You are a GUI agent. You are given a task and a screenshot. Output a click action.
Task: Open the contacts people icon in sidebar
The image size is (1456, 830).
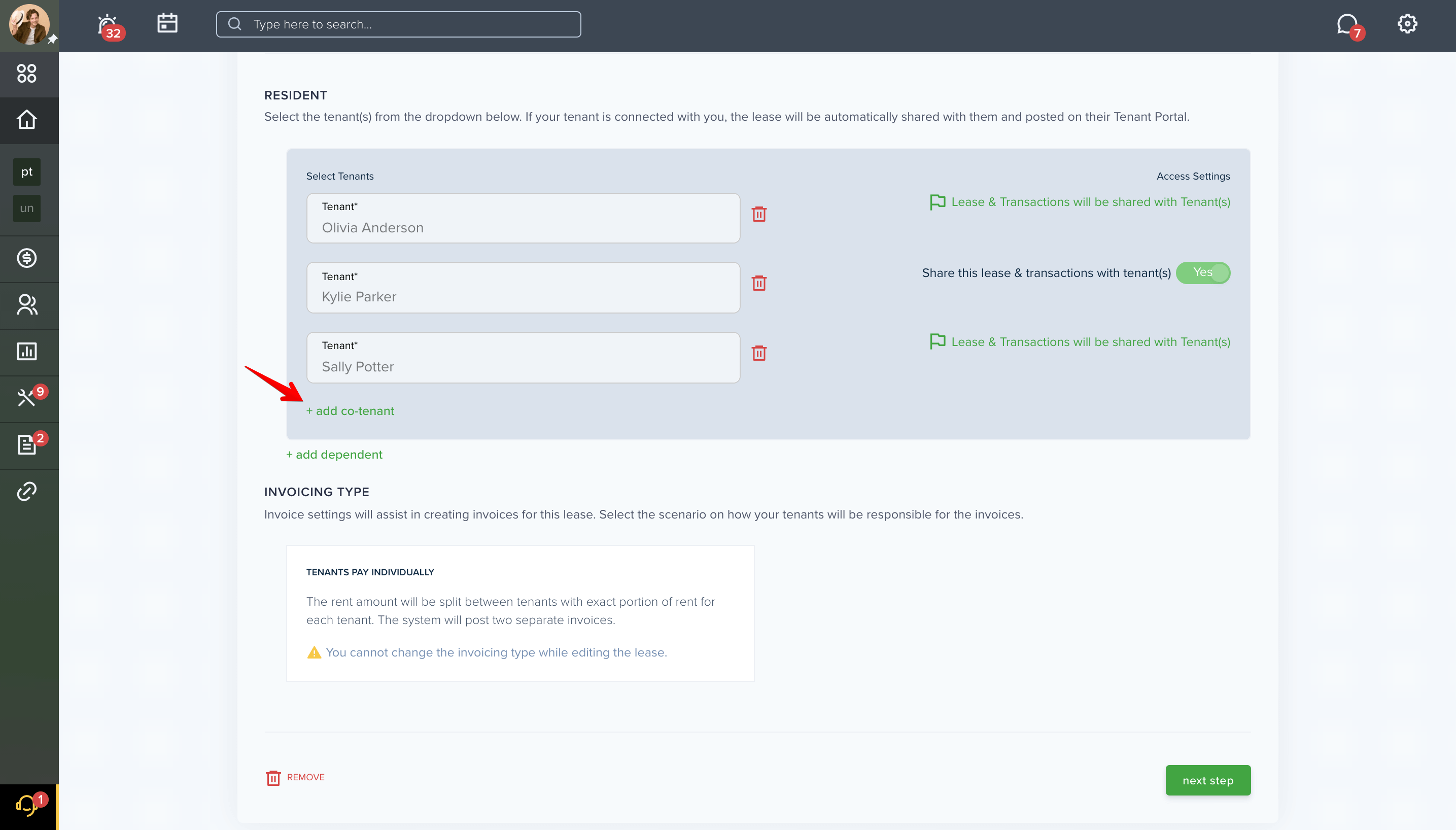click(x=27, y=305)
